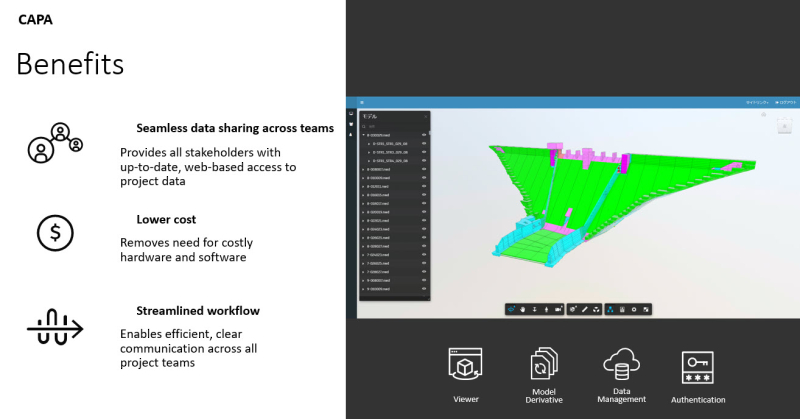Activate the Pan hand tool
800x419 pixels.
[x=522, y=309]
